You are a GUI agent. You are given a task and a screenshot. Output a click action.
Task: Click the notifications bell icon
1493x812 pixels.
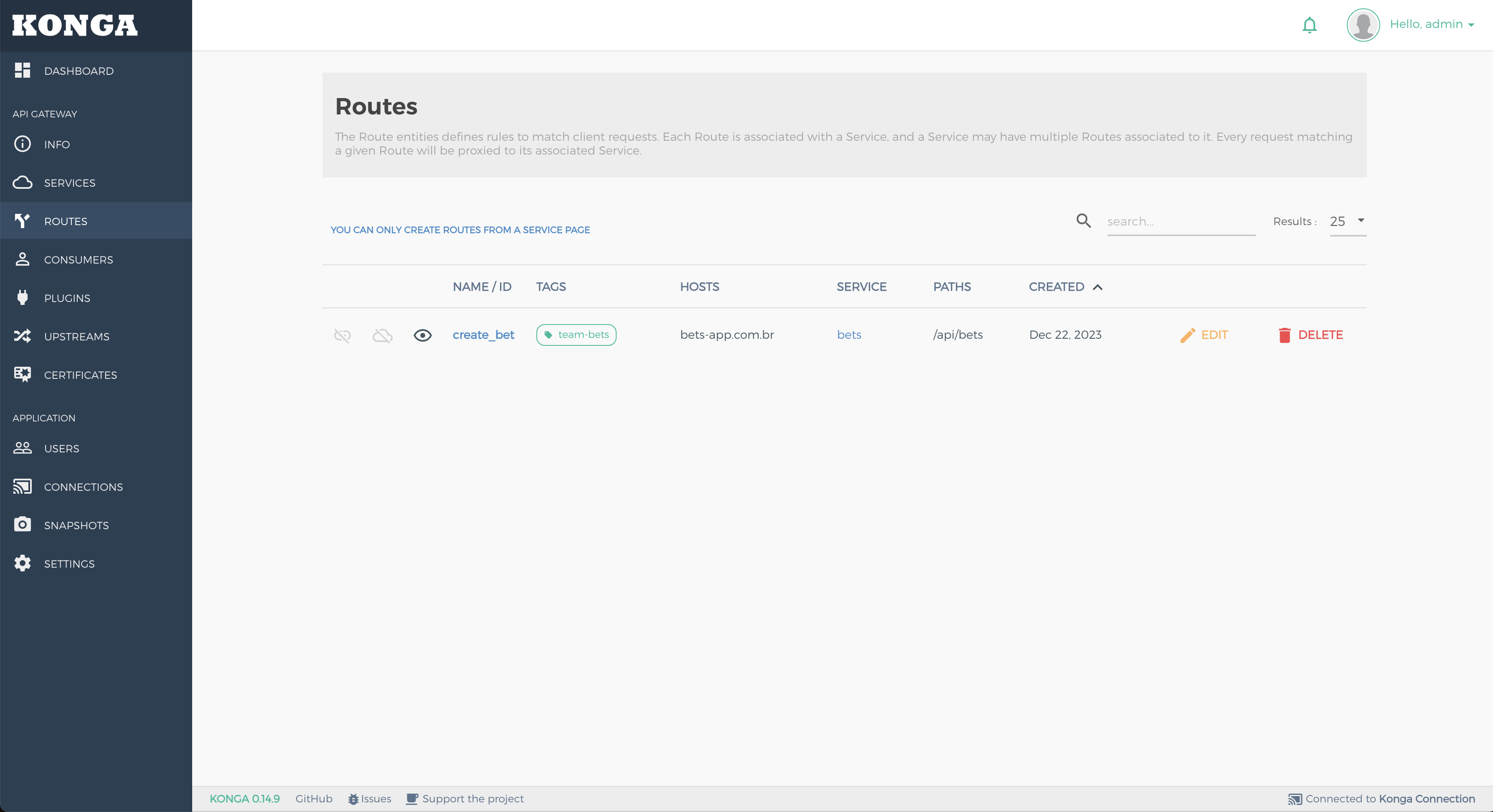[x=1309, y=25]
